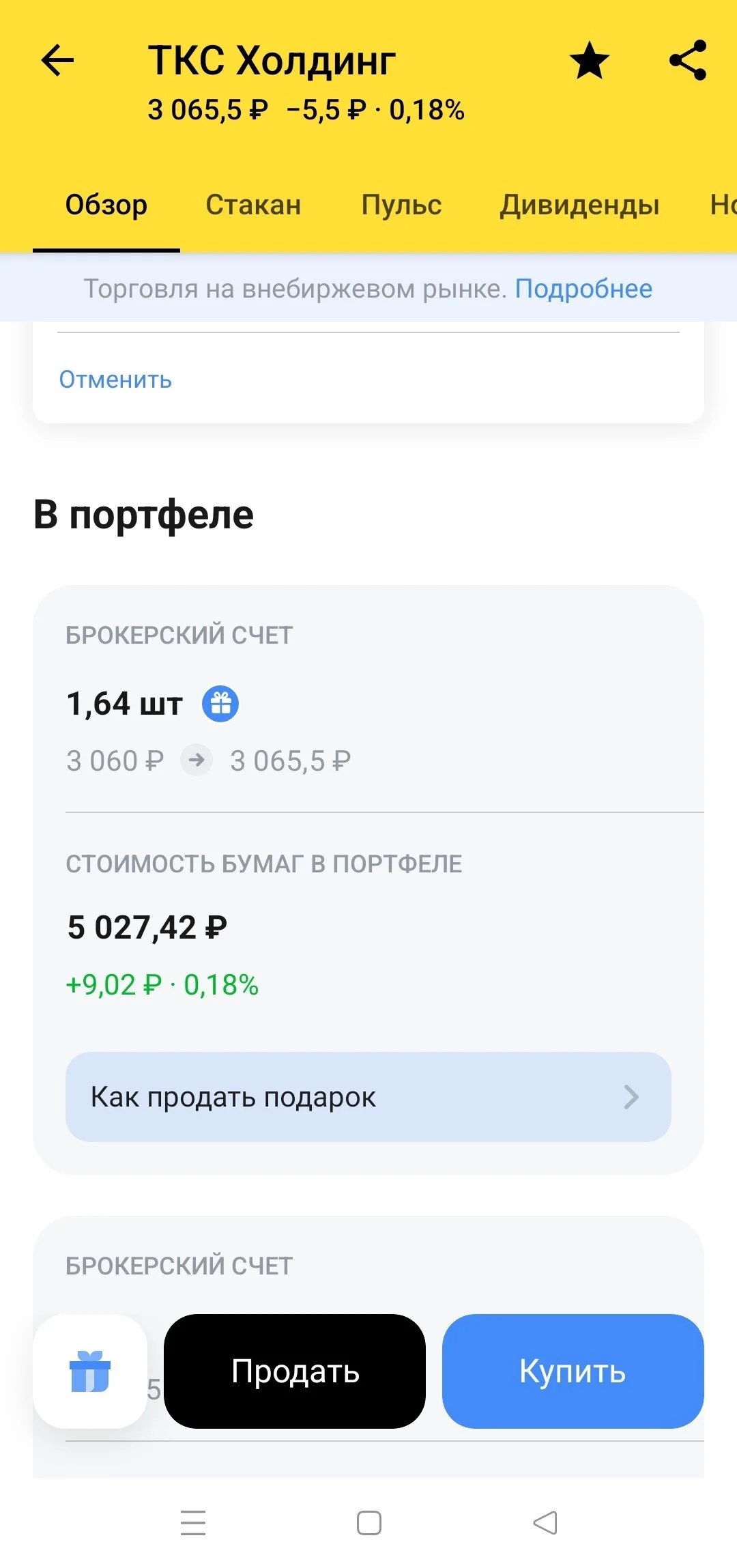Image resolution: width=737 pixels, height=1568 pixels.
Task: Switch to the Пульс tab
Action: click(x=401, y=205)
